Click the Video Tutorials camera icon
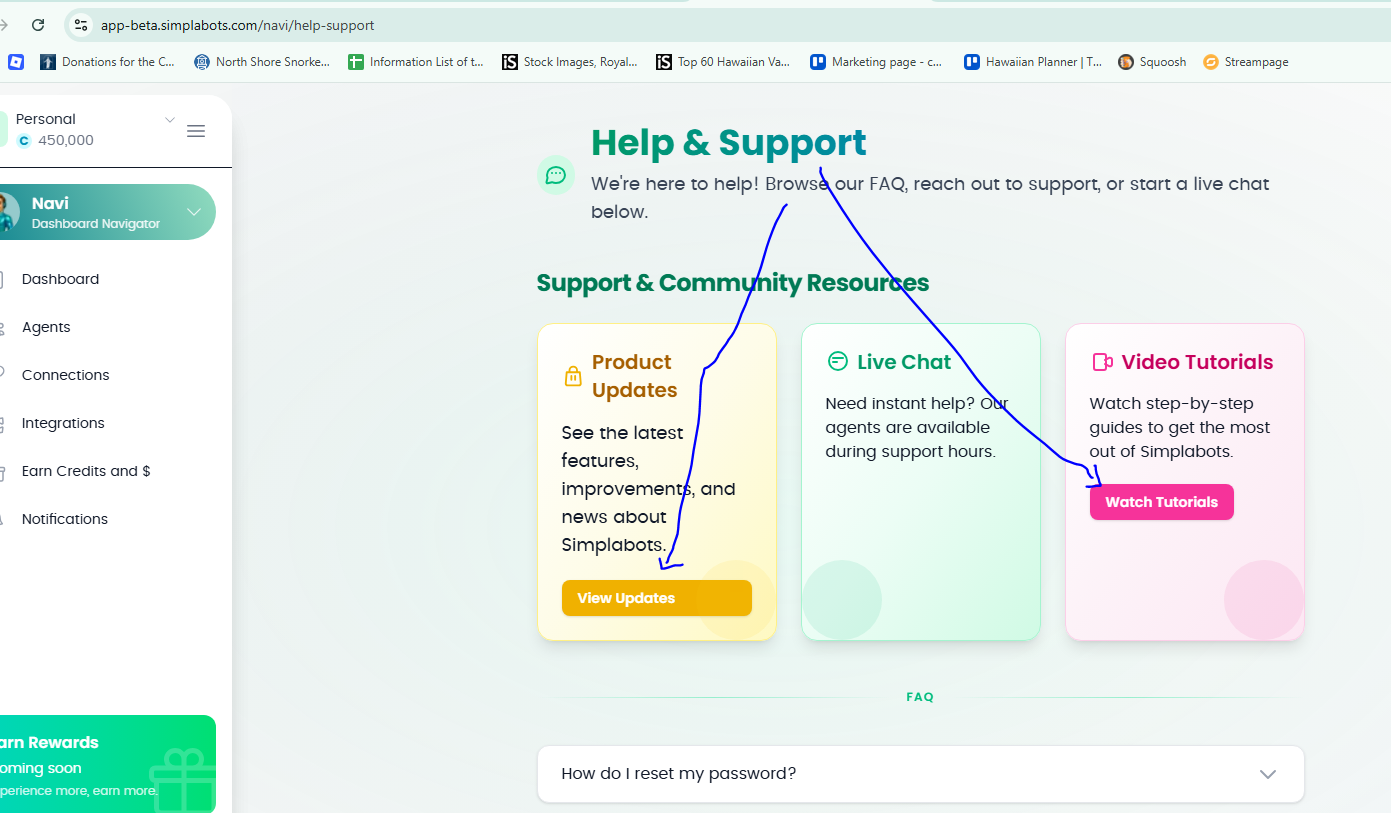The image size is (1391, 813). click(x=1102, y=362)
